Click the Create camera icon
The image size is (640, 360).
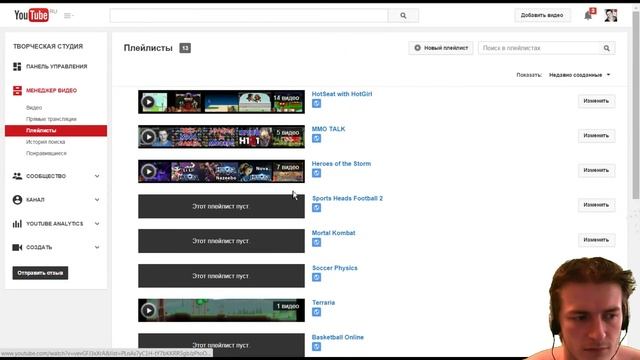[17, 247]
